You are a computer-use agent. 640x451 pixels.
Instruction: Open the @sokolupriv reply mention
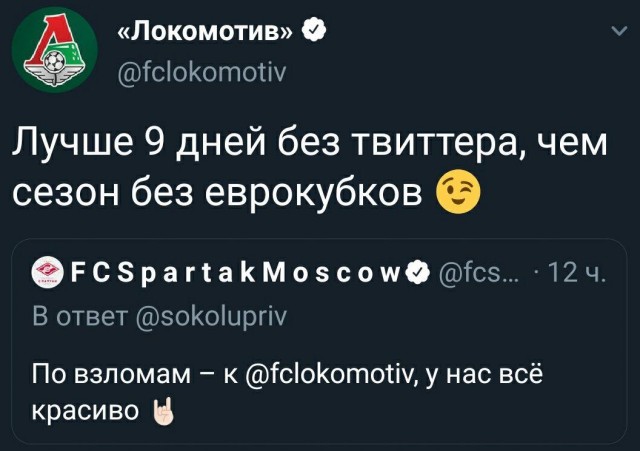(x=210, y=317)
